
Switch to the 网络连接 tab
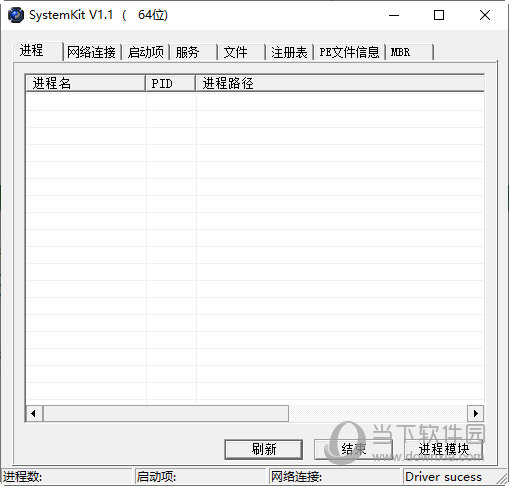(x=91, y=52)
